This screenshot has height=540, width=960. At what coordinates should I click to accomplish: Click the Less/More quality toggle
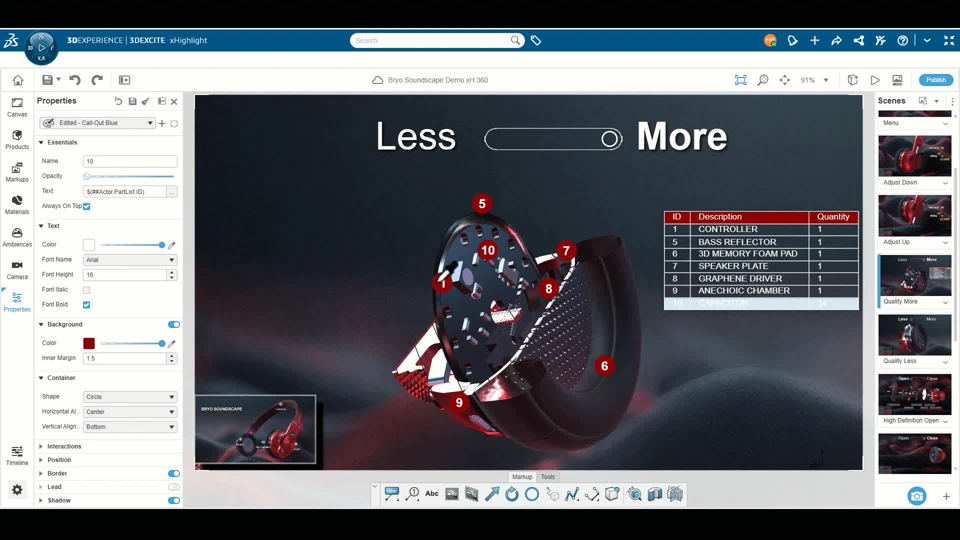pyautogui.click(x=553, y=139)
